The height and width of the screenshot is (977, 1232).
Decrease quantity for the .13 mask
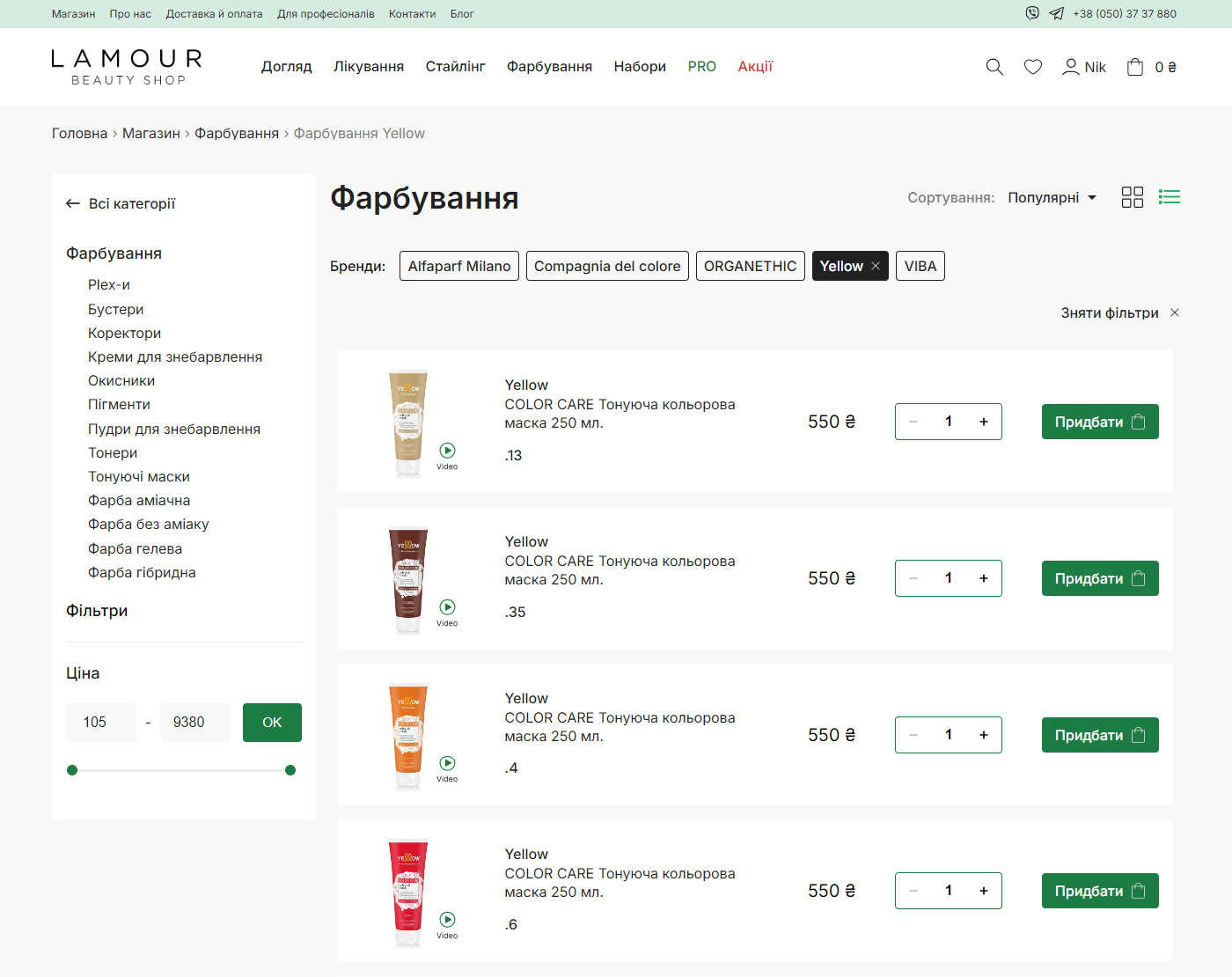click(x=913, y=422)
